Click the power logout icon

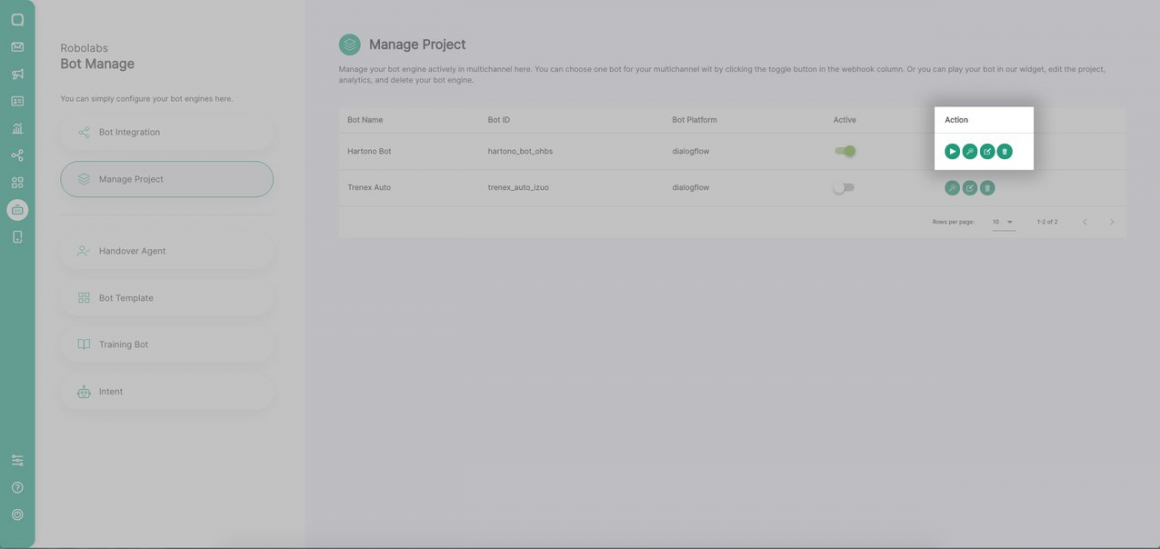17,515
